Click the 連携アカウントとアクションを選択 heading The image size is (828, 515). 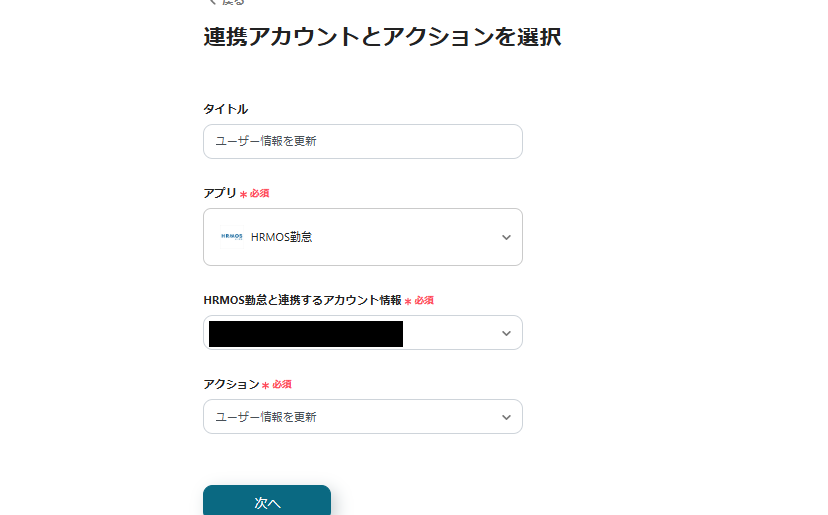coord(382,38)
